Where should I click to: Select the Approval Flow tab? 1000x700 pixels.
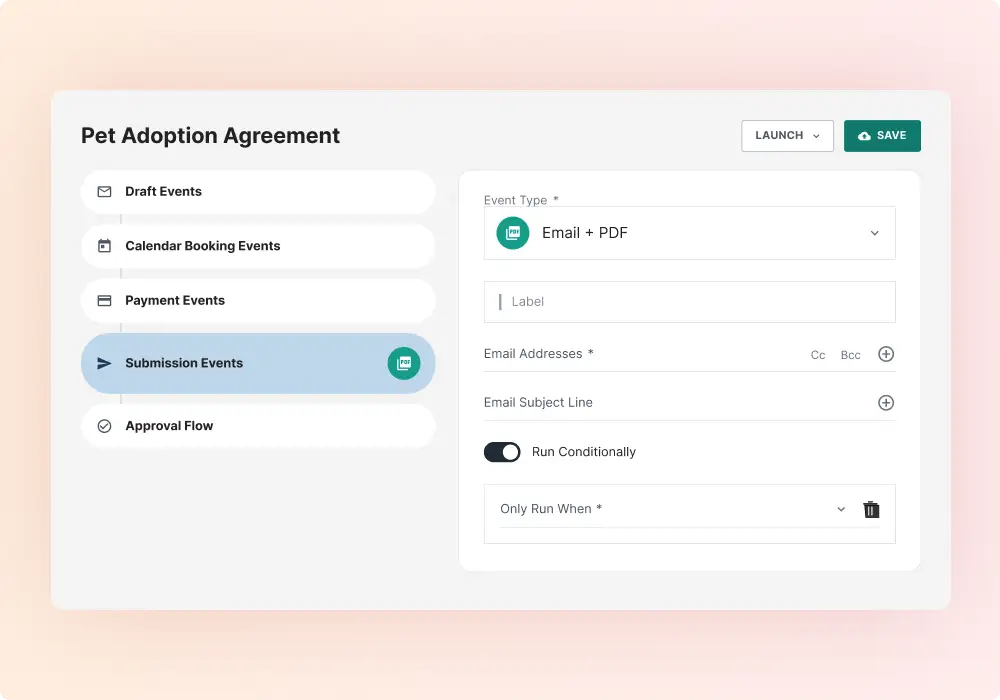point(258,426)
